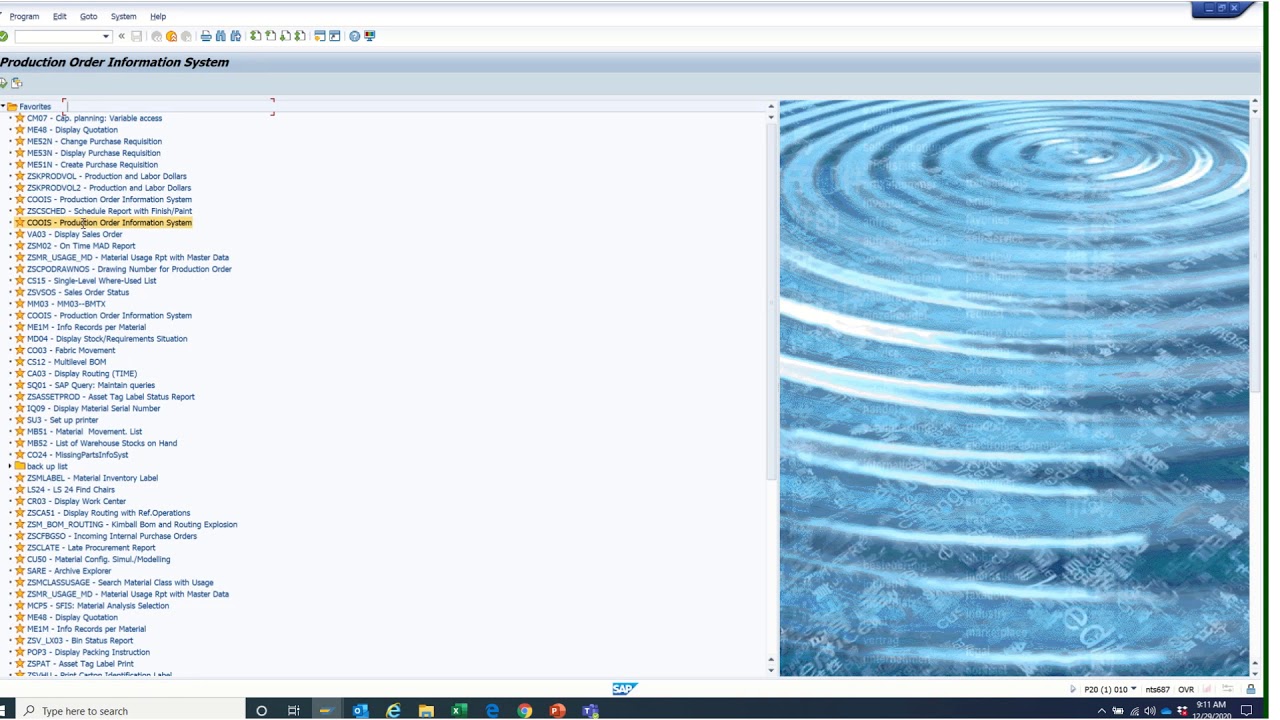1280x720 pixels.
Task: Select ME52N - Change Purchase Requisition
Action: 94,141
